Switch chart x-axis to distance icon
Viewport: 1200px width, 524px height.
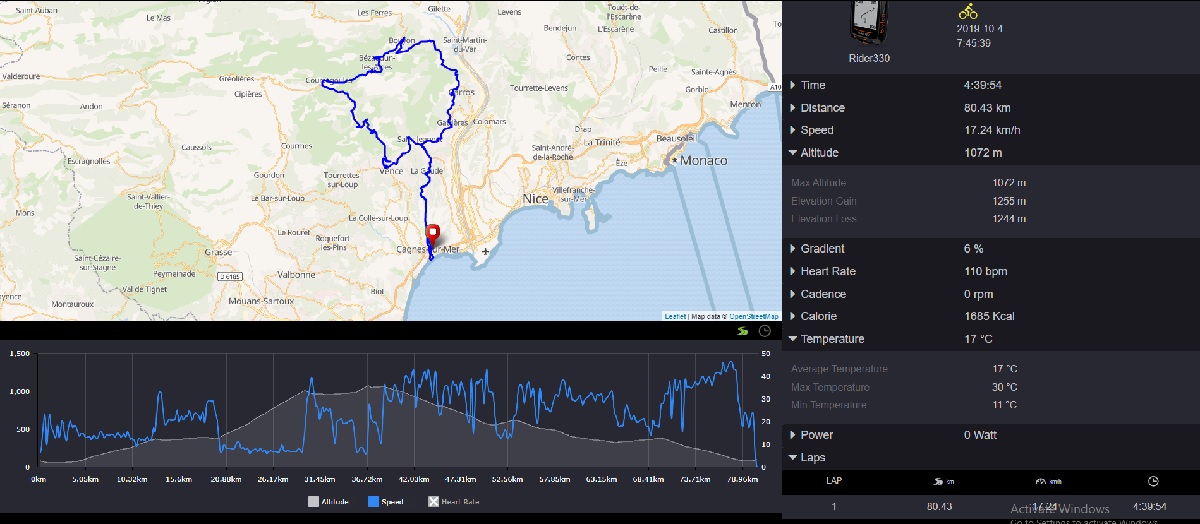741,331
